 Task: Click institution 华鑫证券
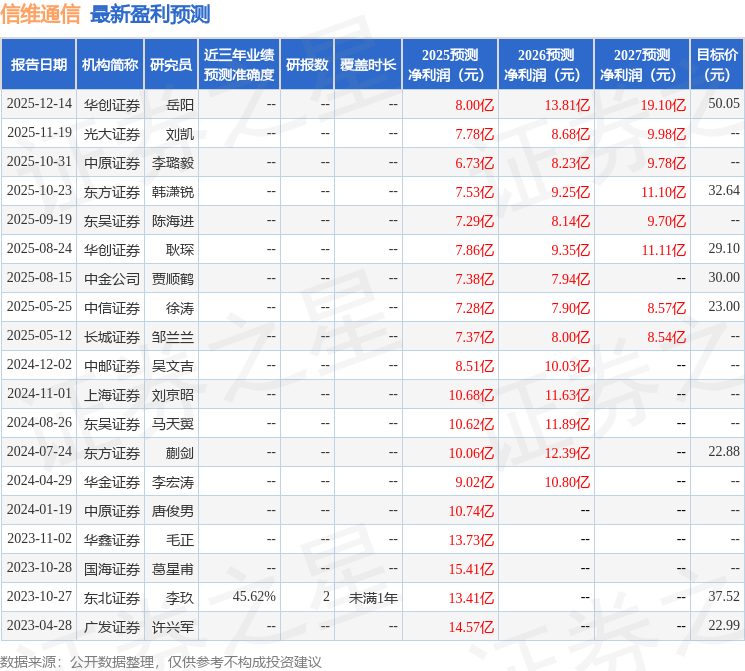112,540
